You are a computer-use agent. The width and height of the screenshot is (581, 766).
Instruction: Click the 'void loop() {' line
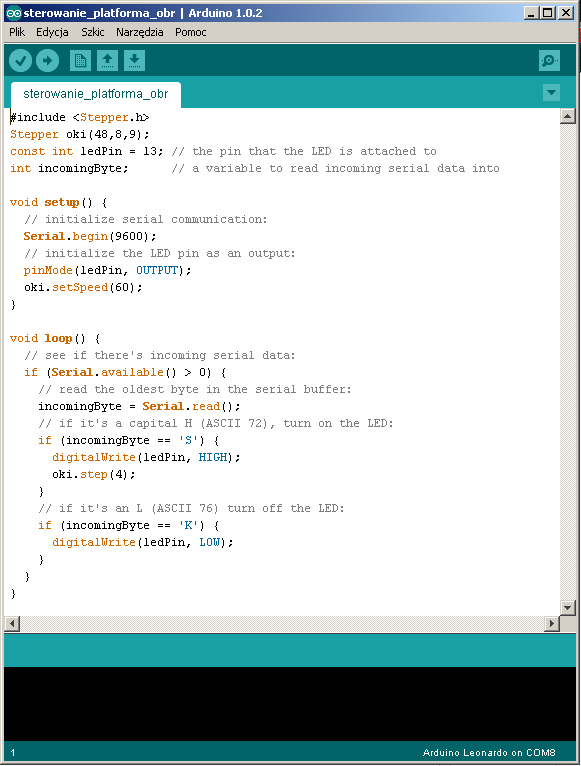(x=55, y=339)
